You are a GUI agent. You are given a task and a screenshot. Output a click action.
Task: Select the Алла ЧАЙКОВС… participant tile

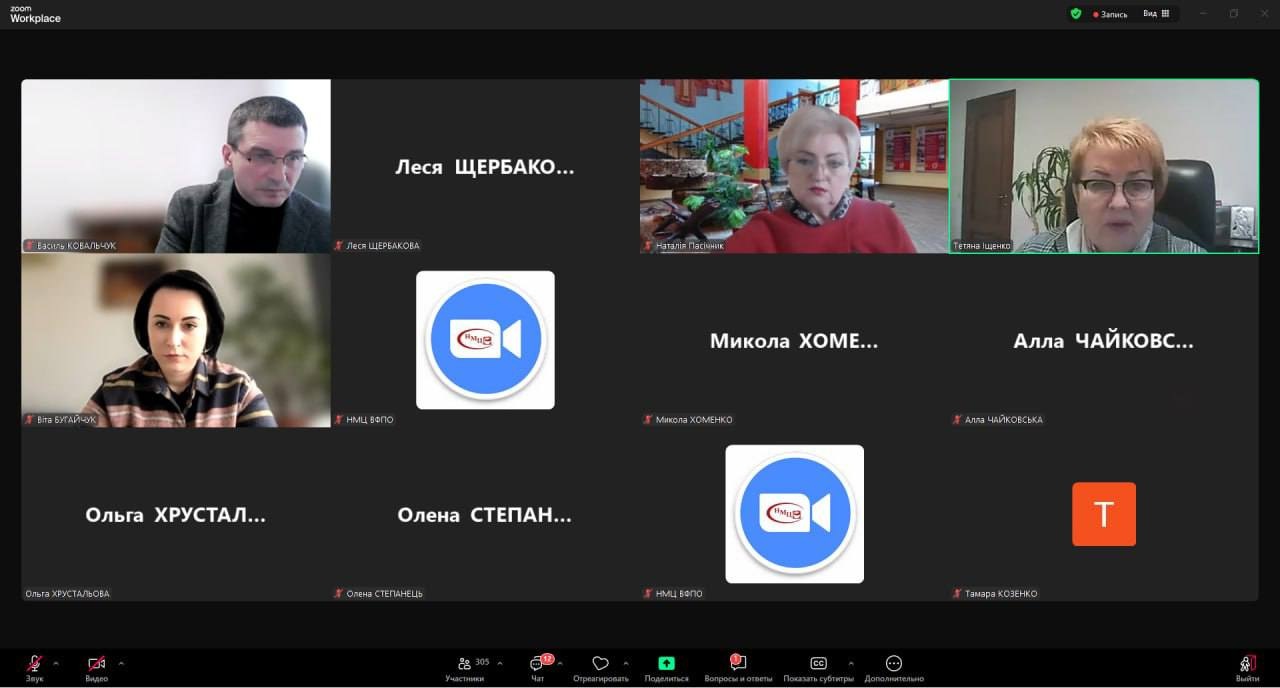(1104, 340)
